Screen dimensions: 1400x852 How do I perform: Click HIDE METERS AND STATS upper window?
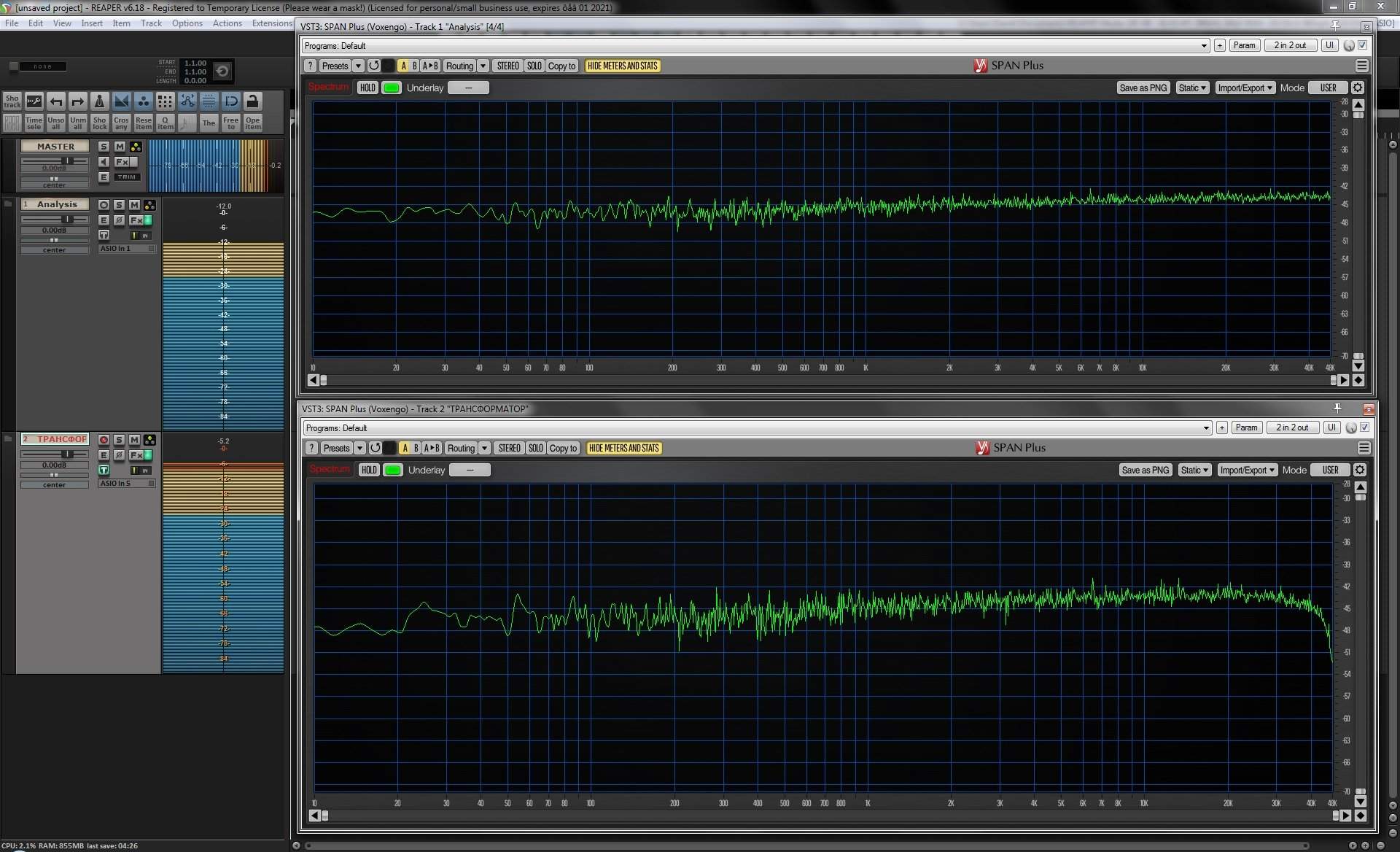[622, 66]
